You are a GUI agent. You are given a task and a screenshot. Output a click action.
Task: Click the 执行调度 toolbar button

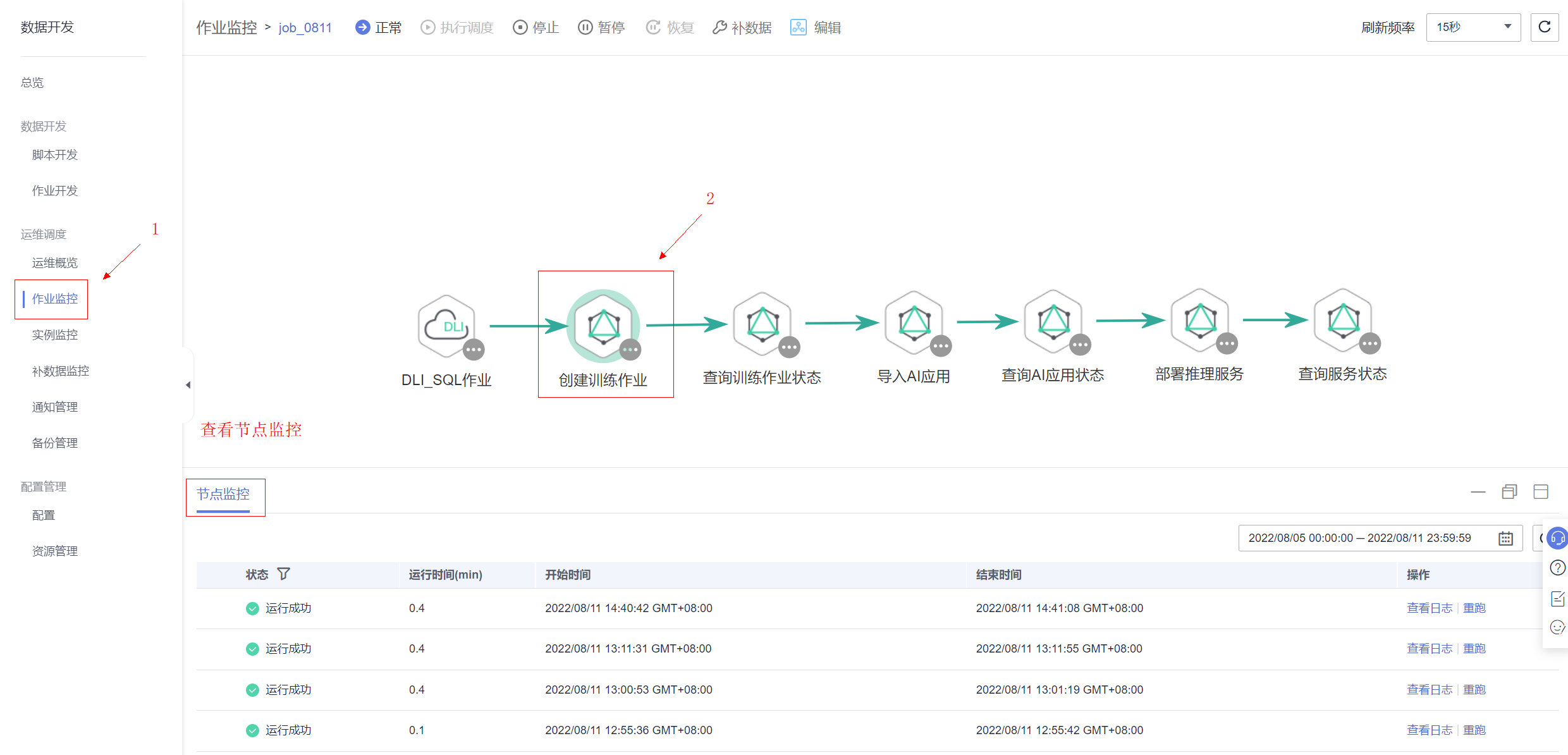tap(457, 27)
